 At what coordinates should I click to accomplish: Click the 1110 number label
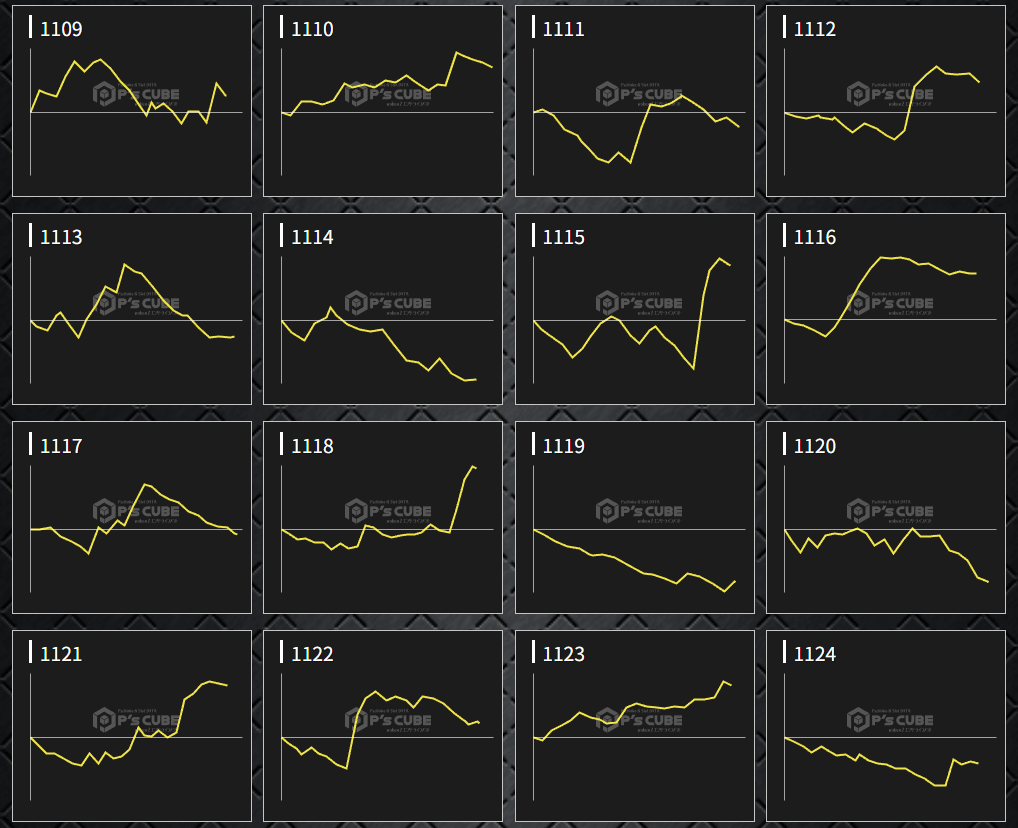point(313,30)
